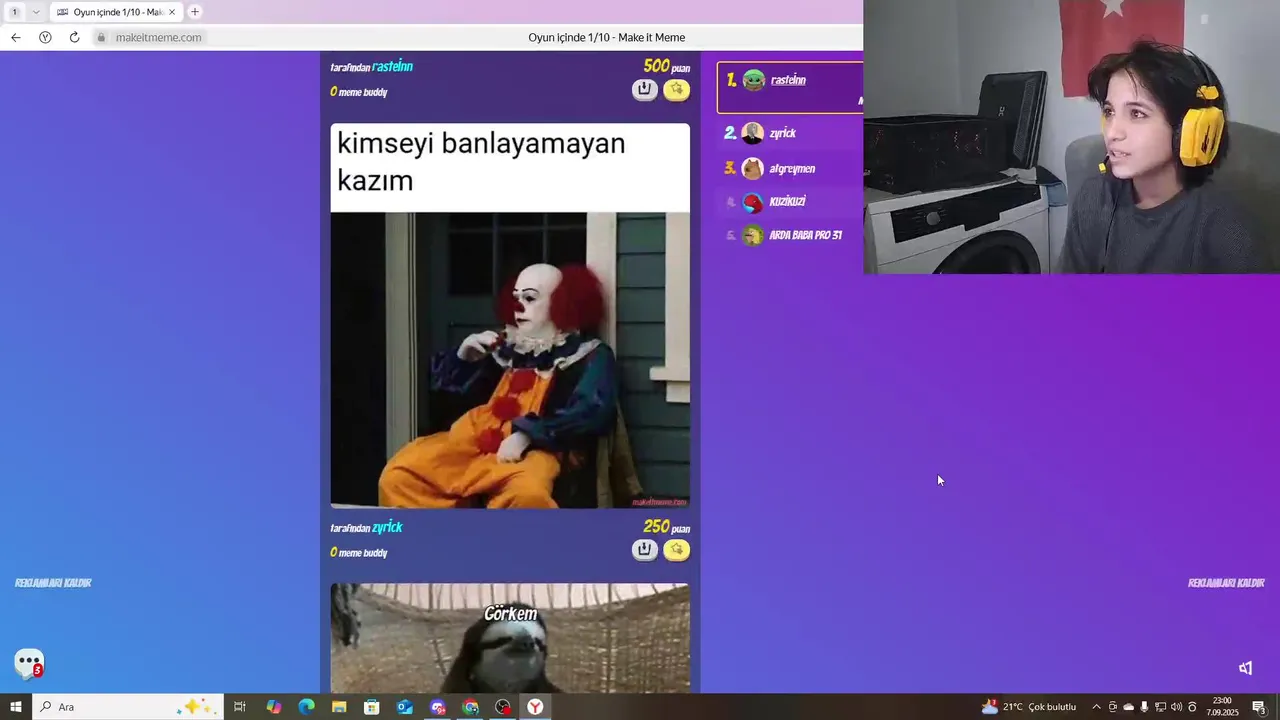Open File Explorer from the taskbar
Screen dimensions: 1280x720
click(339, 707)
